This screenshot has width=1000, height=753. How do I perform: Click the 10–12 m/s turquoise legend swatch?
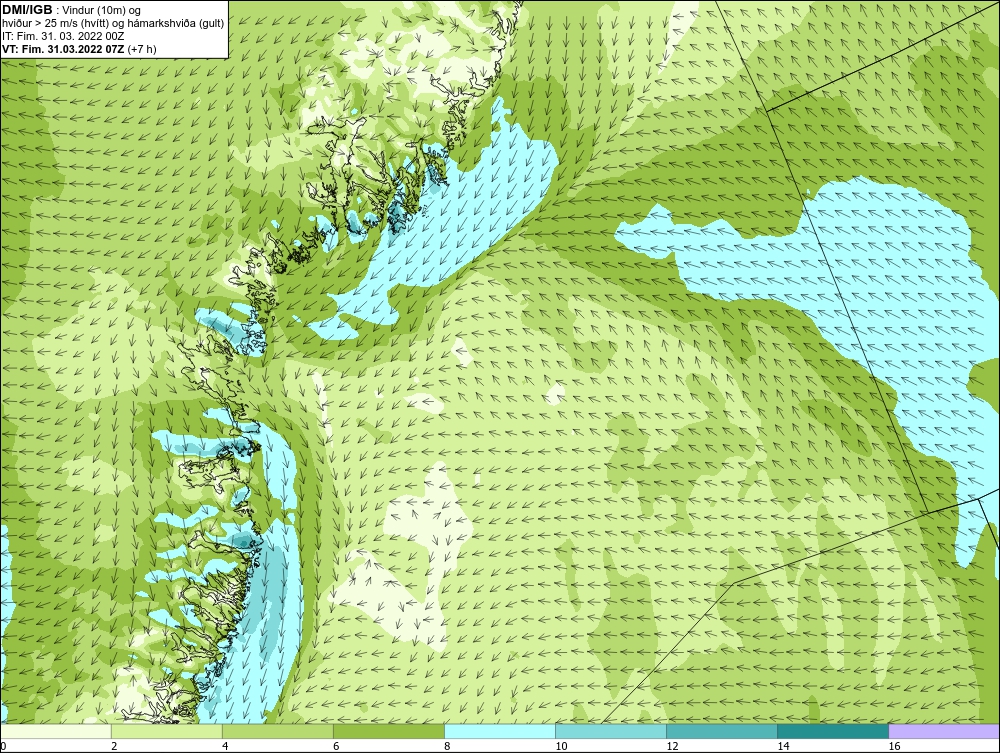(x=610, y=731)
